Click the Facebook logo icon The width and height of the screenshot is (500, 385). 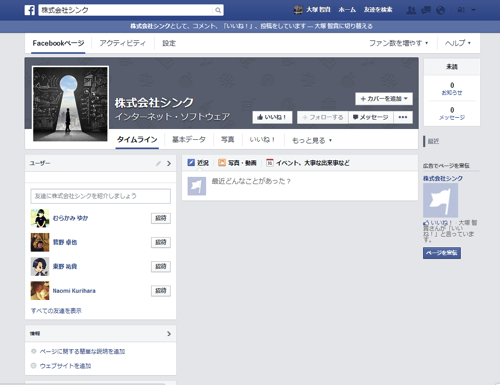30,10
